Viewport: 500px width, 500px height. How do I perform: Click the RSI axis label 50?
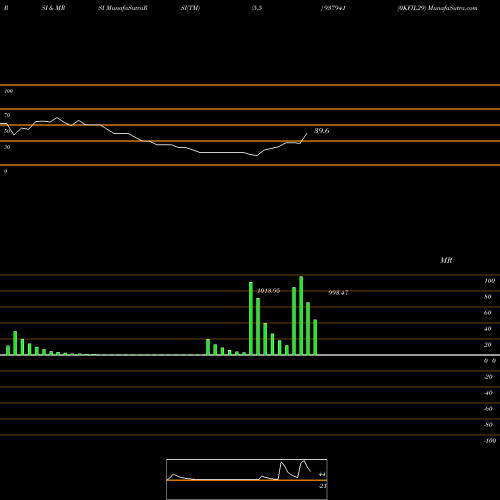point(7,131)
